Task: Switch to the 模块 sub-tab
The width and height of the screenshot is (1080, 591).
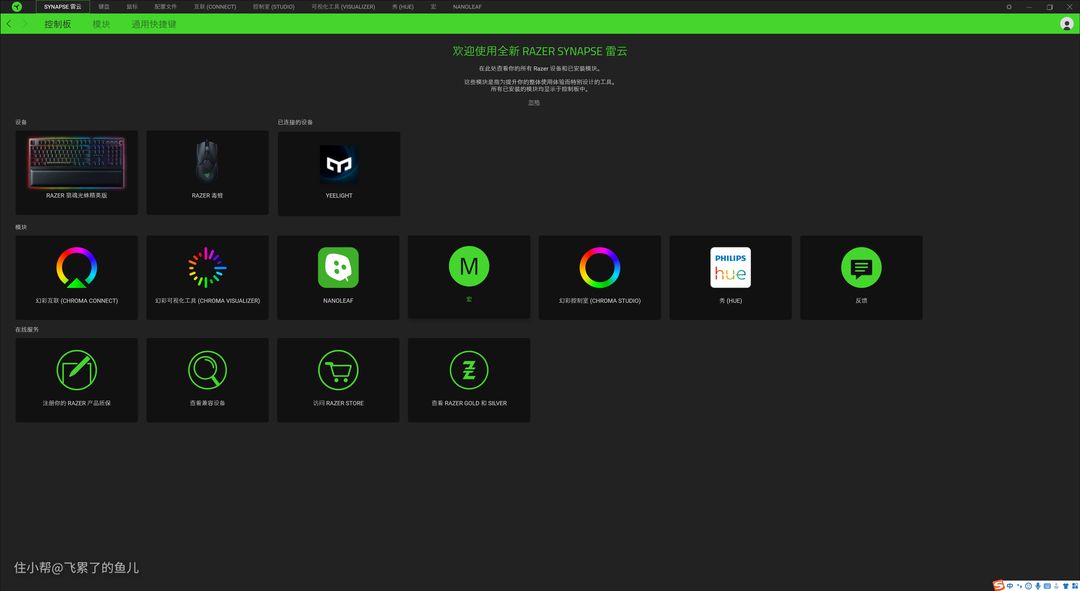Action: pyautogui.click(x=101, y=24)
